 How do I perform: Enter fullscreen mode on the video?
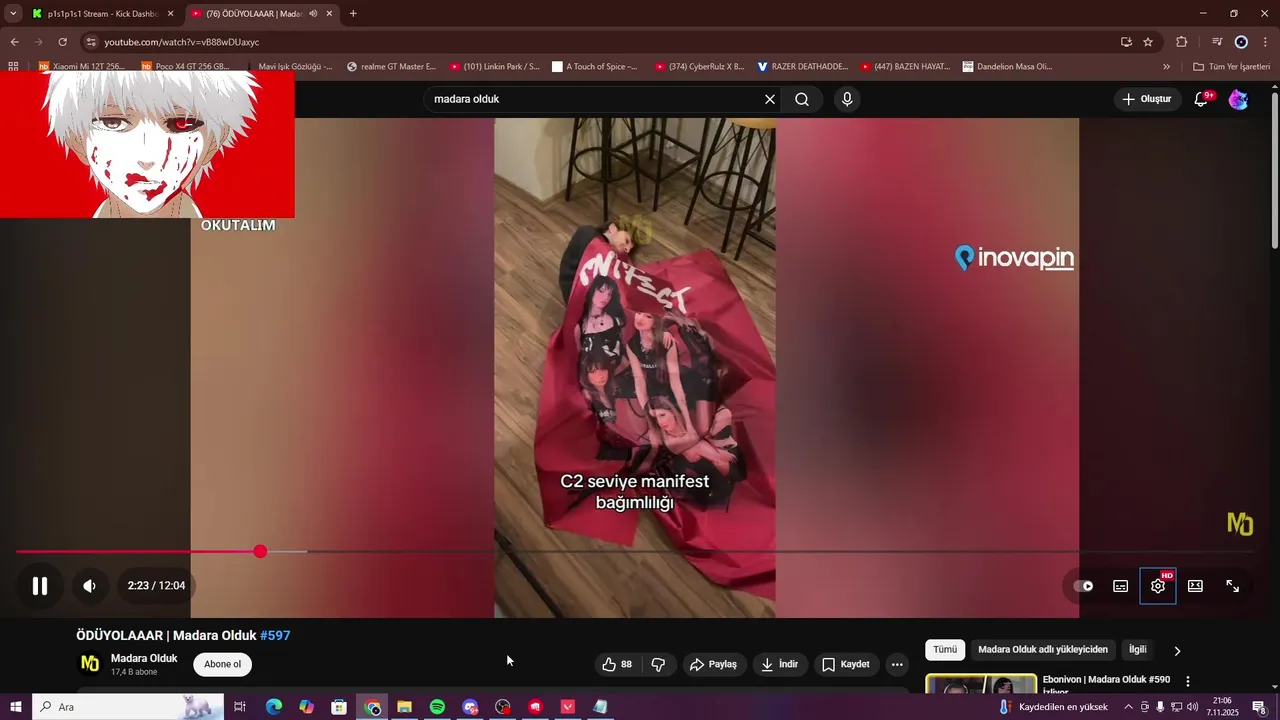pos(1233,586)
